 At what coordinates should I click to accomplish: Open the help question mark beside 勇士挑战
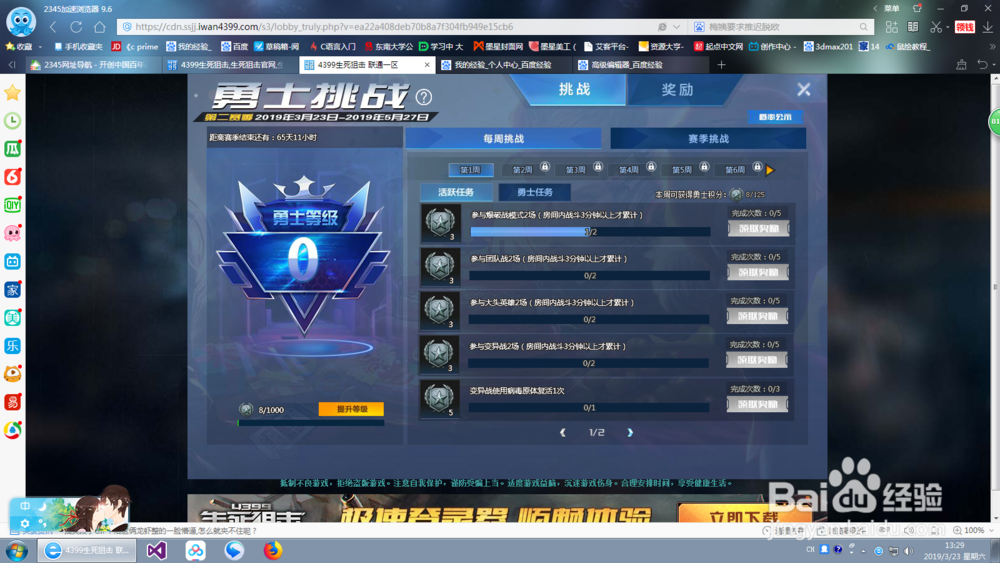pyautogui.click(x=423, y=97)
